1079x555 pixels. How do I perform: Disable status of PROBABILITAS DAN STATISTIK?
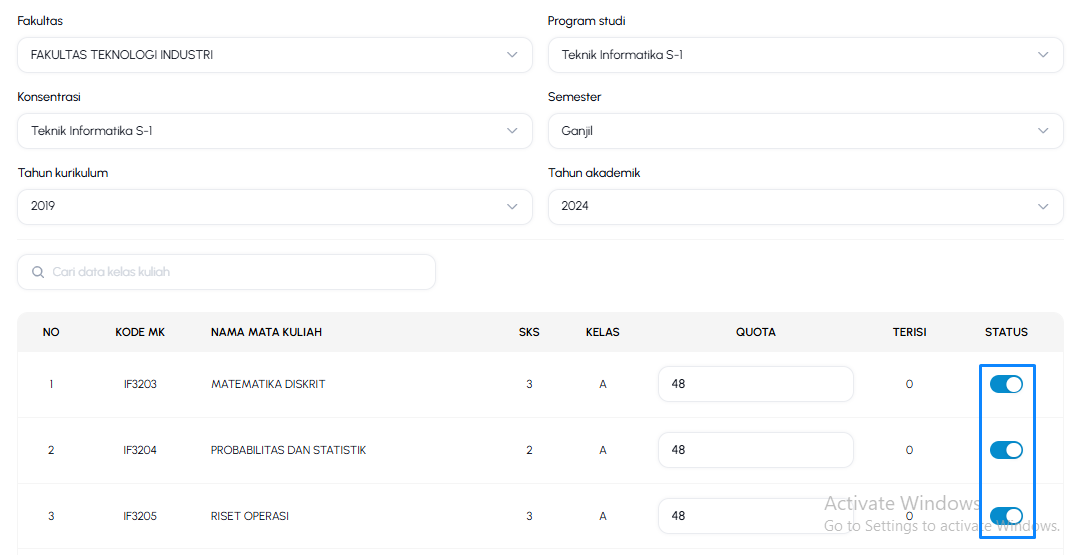point(1006,450)
